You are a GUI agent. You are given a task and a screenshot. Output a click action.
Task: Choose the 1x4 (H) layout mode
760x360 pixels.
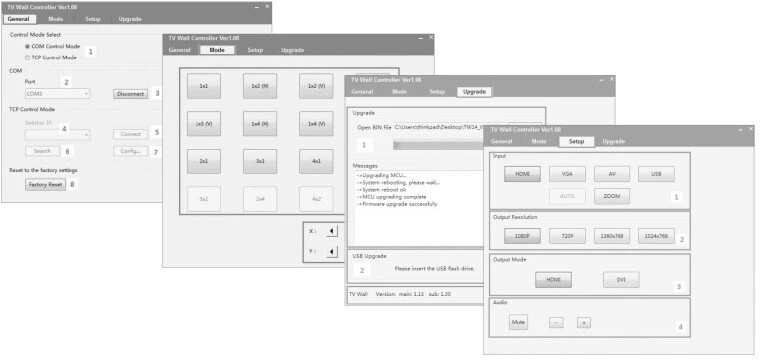point(260,124)
